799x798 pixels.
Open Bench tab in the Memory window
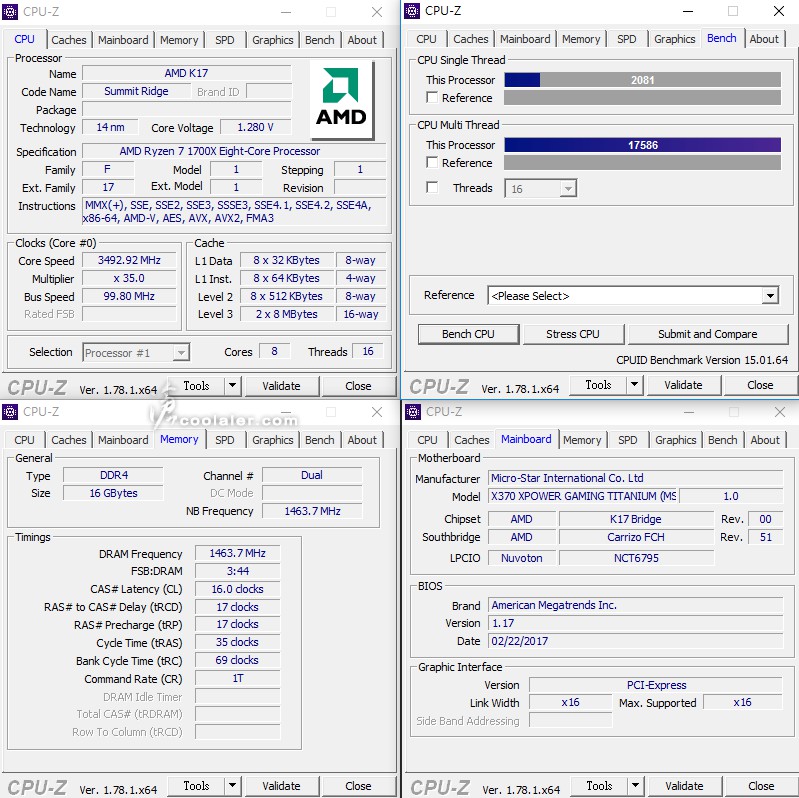tap(319, 440)
